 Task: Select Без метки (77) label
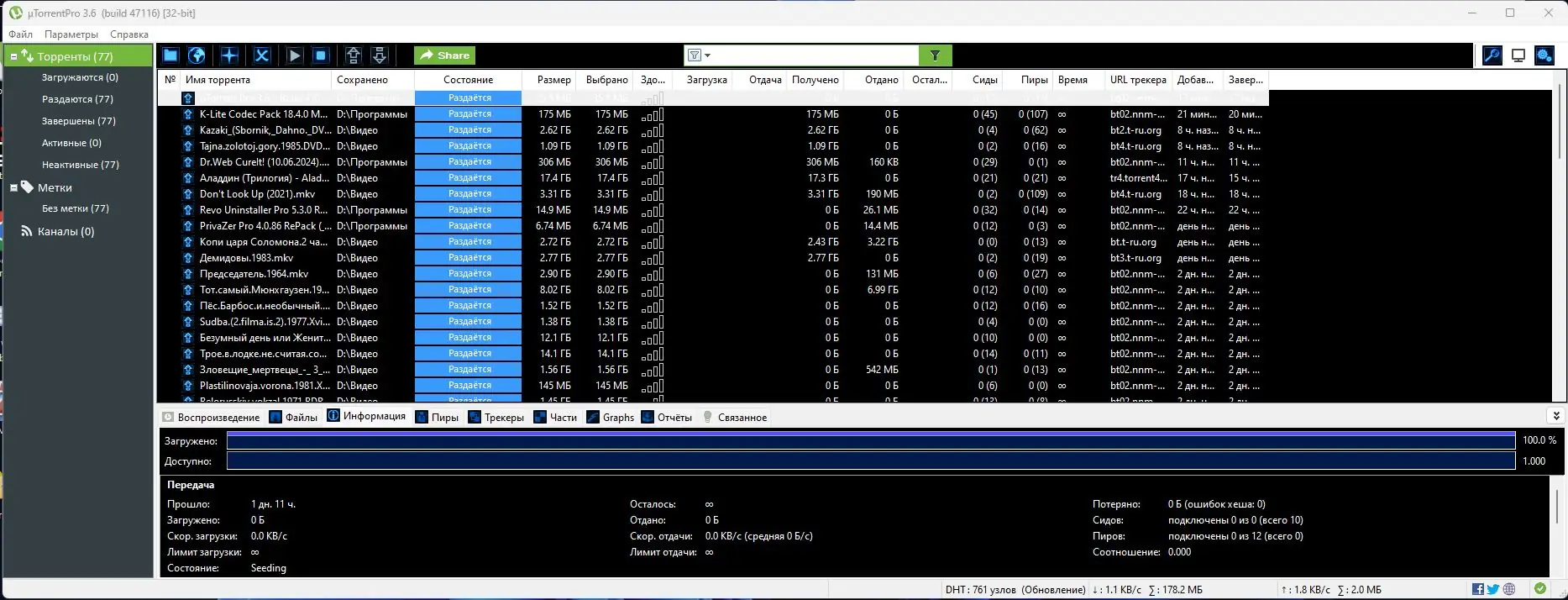tap(76, 208)
